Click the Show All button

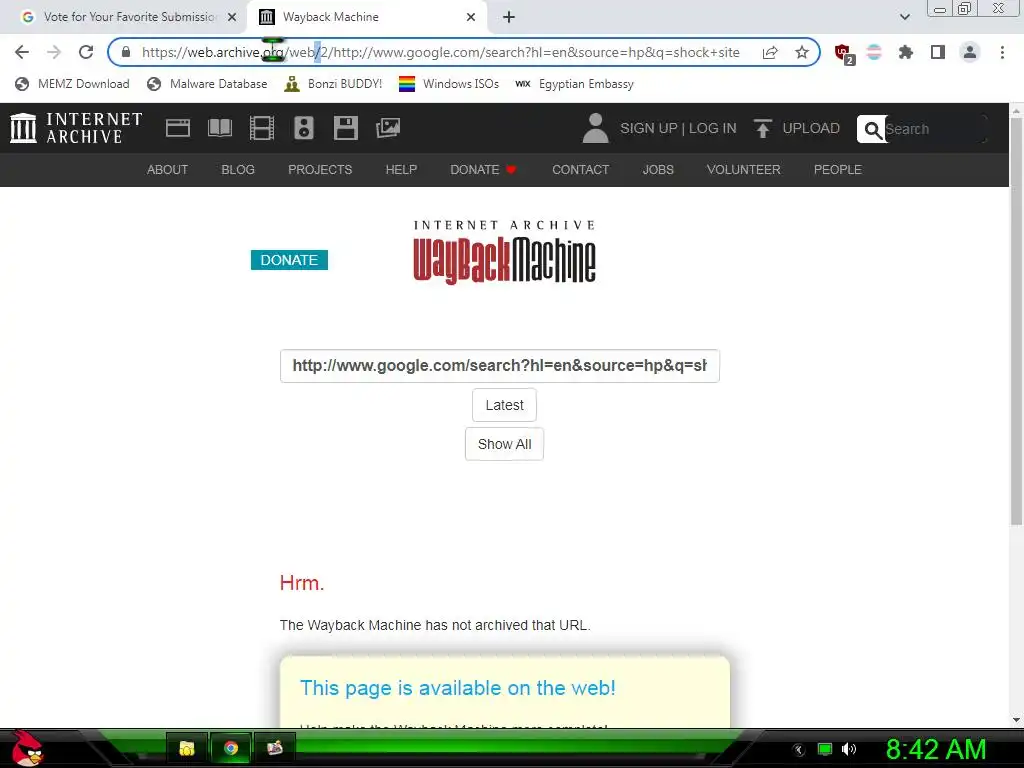point(504,444)
